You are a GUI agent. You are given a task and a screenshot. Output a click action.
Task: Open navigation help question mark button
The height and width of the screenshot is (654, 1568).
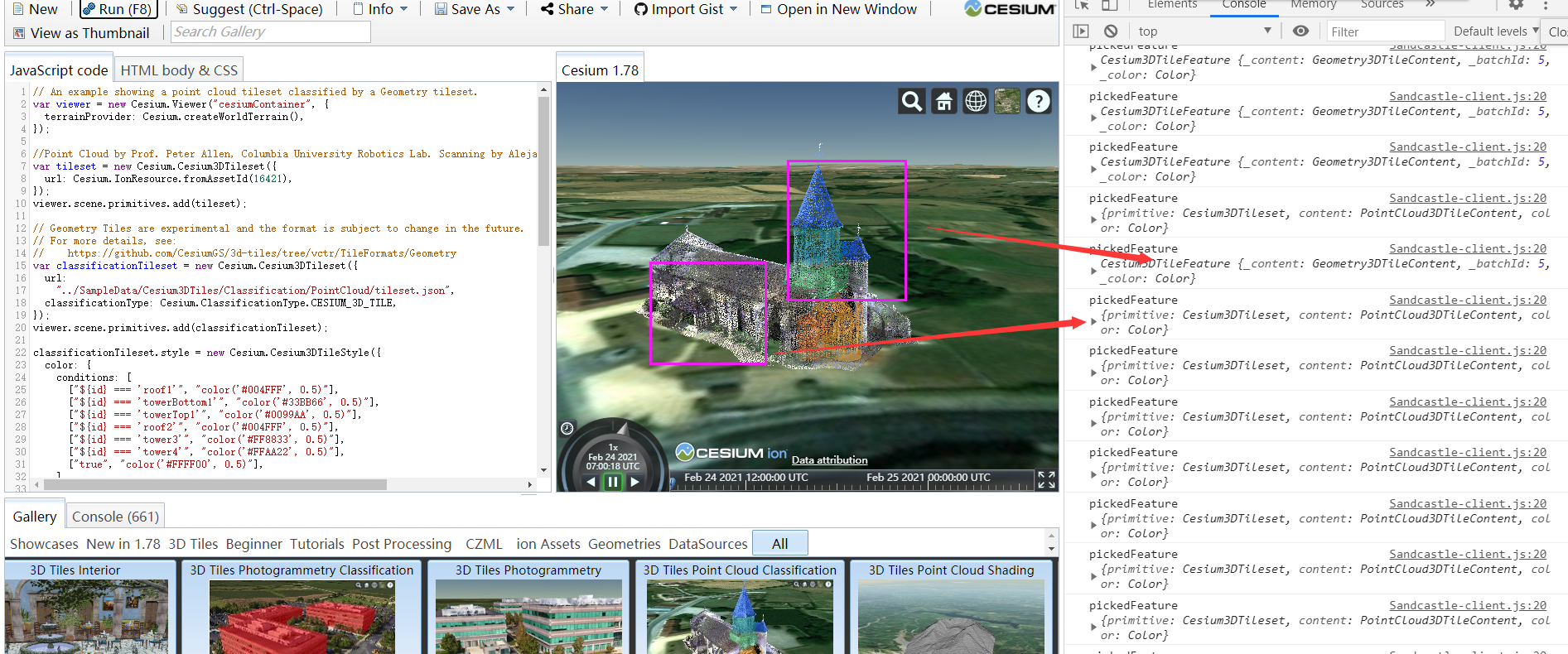pos(1039,101)
